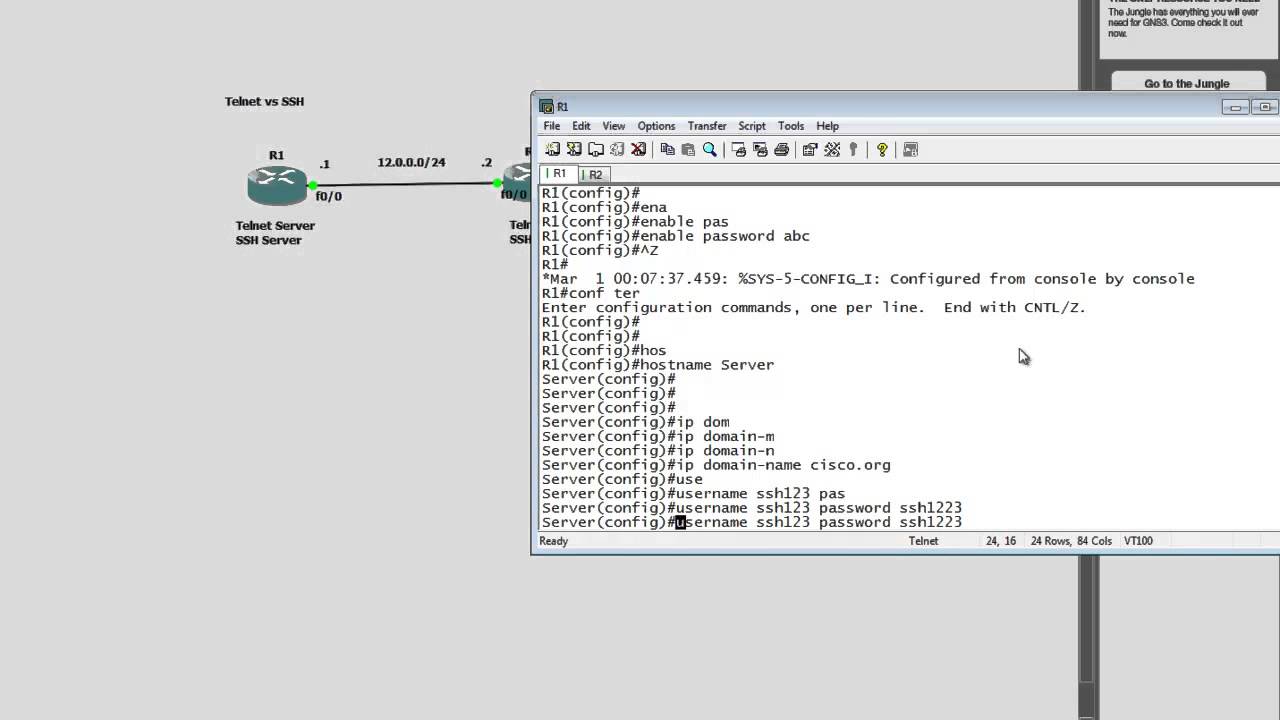Switch to the R1 session tab

558,174
